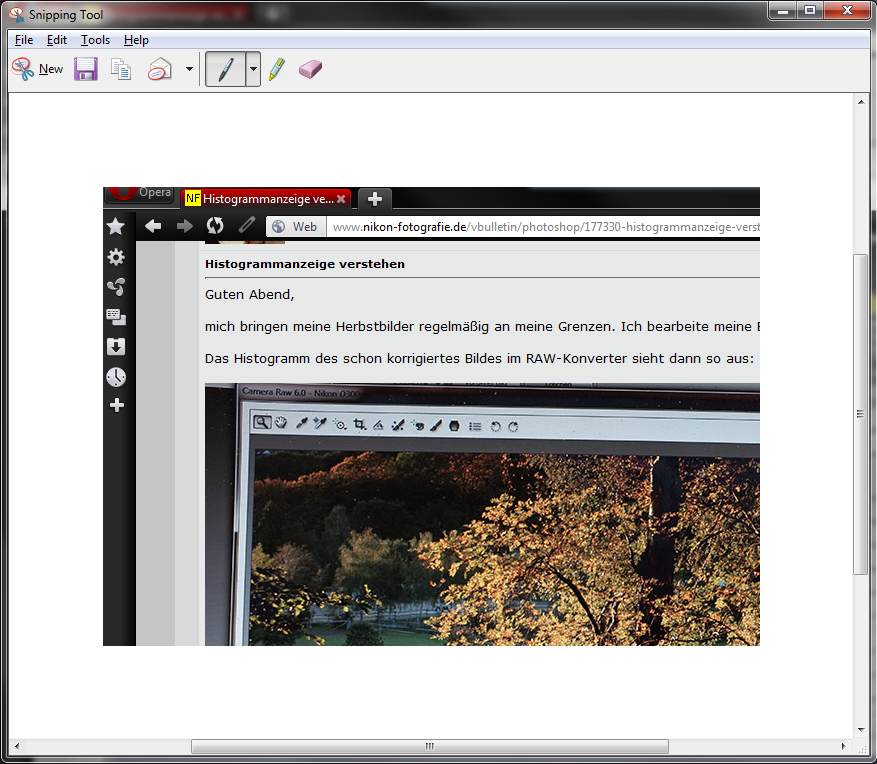This screenshot has width=877, height=764.
Task: Click the bookmarks star sidebar icon
Action: click(x=116, y=226)
